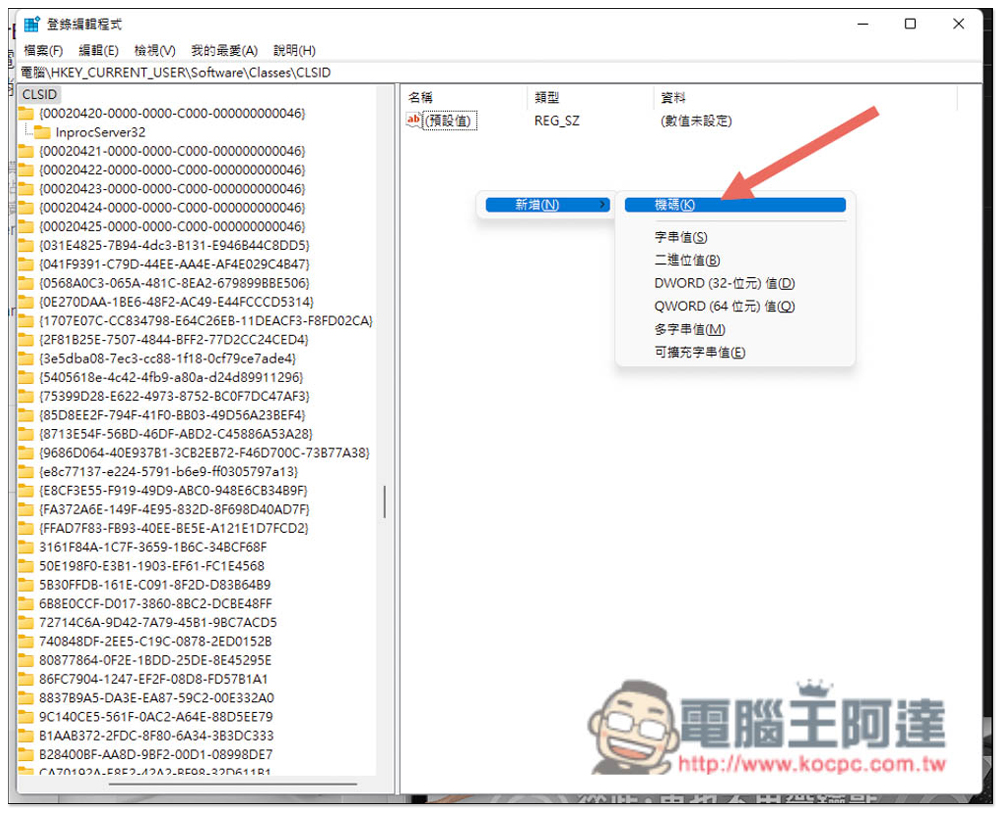Open the 檢視(V) menu
The height and width of the screenshot is (813, 1000).
[x=154, y=50]
